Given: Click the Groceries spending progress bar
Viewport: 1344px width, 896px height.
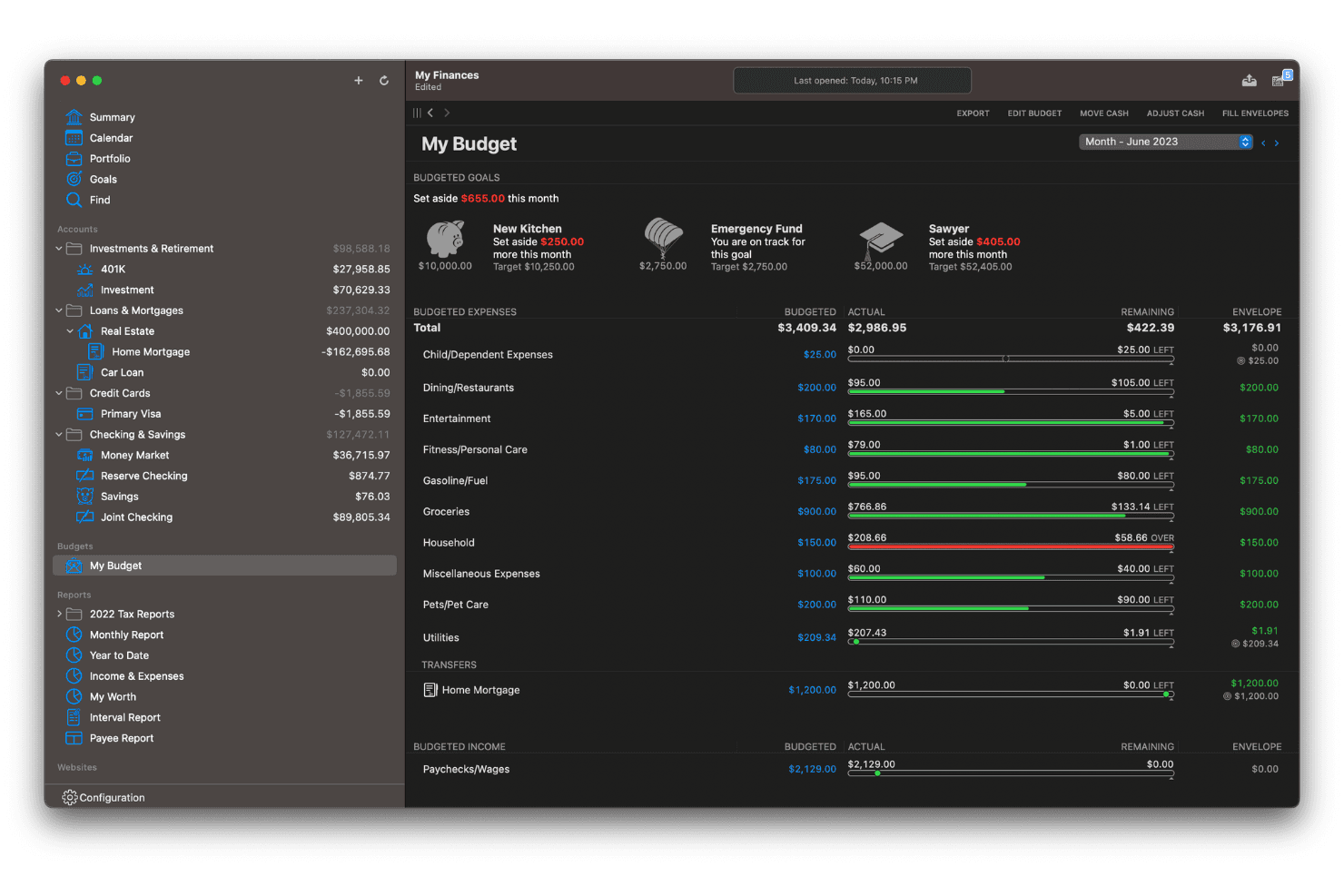Looking at the screenshot, I should [1011, 516].
